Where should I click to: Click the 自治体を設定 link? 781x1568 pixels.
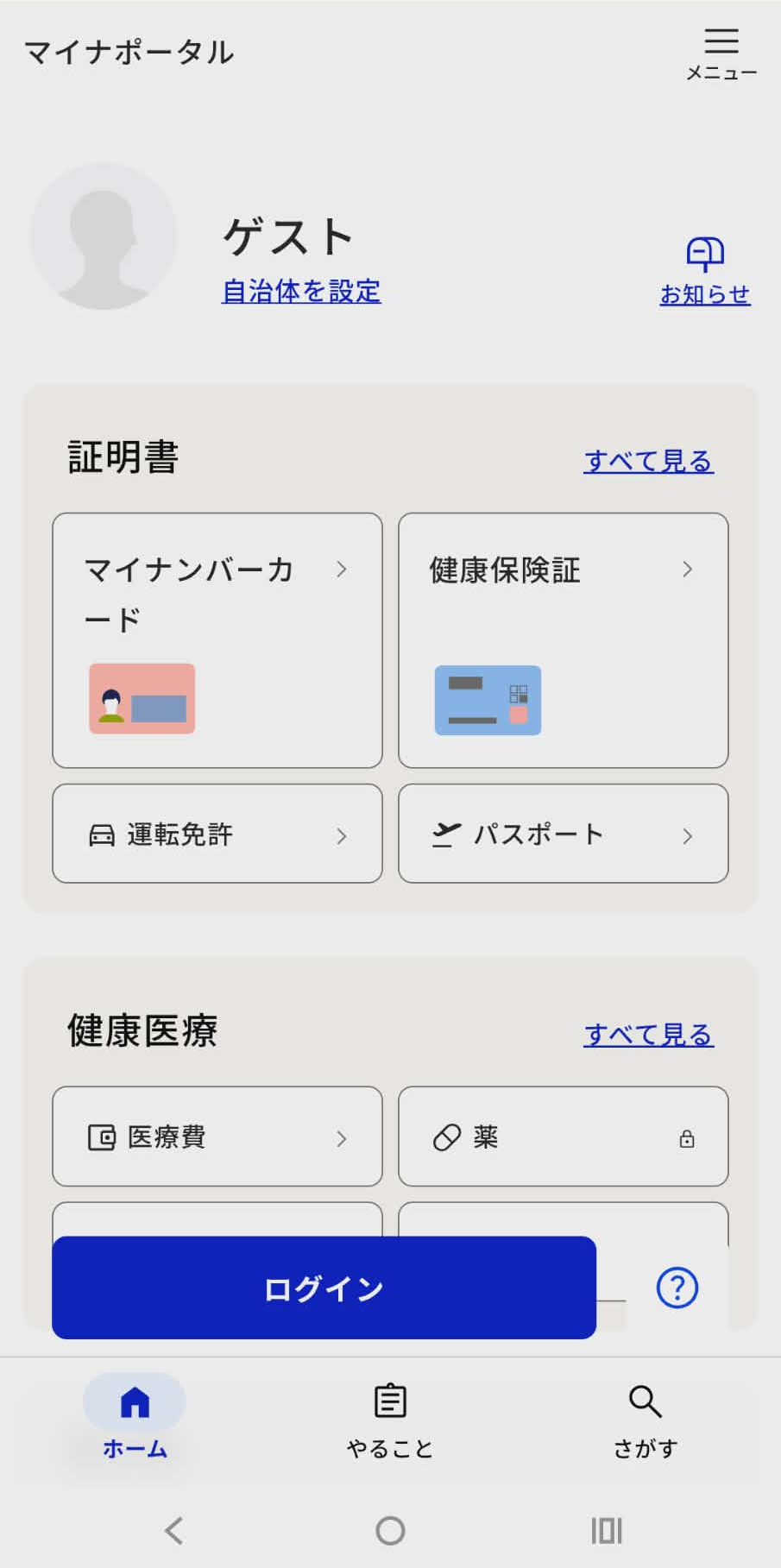301,291
